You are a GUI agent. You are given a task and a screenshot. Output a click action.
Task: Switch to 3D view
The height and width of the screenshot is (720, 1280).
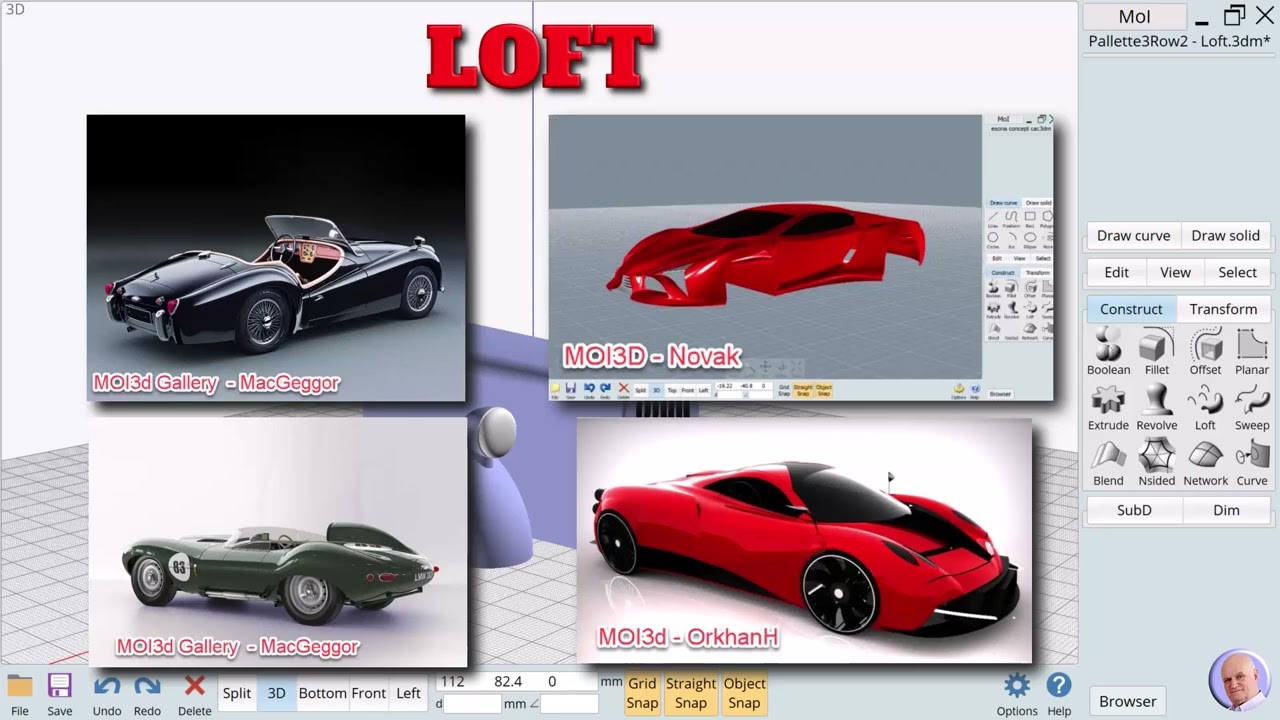point(276,693)
